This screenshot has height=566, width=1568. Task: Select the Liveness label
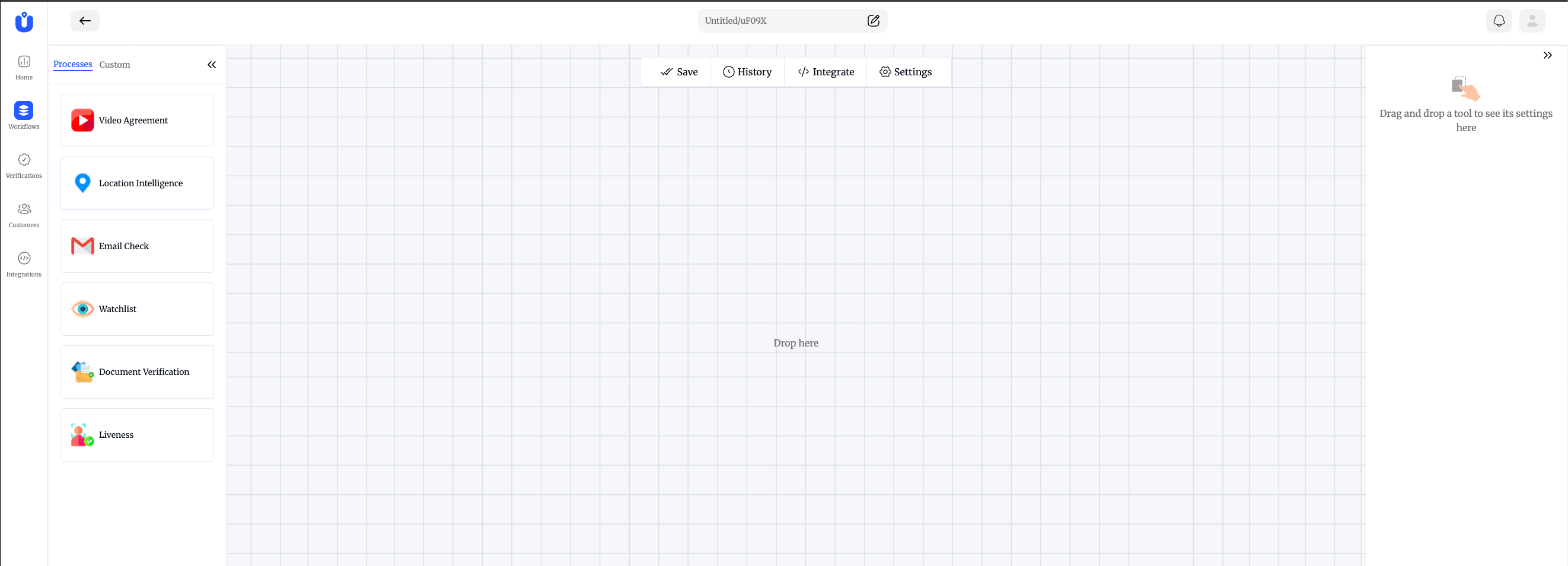116,434
